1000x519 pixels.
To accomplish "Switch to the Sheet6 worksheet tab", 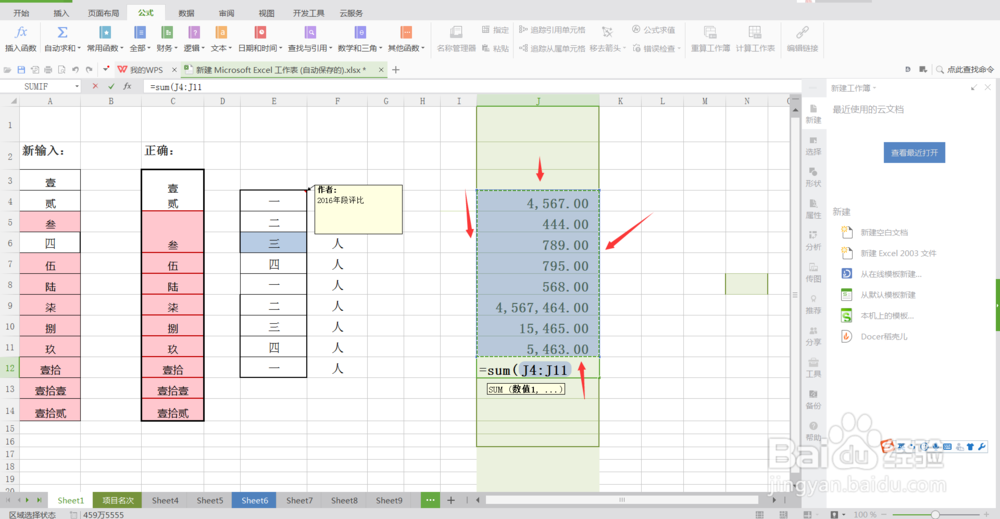I will click(254, 501).
